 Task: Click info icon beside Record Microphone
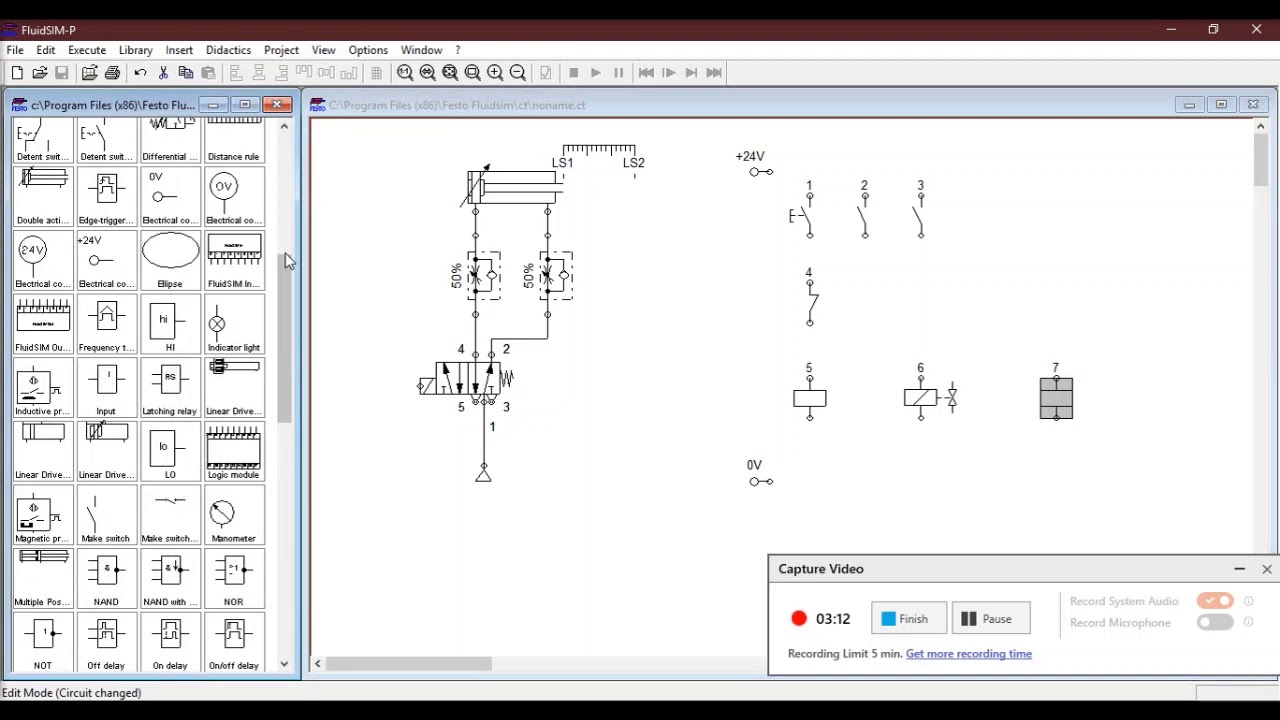pos(1249,622)
